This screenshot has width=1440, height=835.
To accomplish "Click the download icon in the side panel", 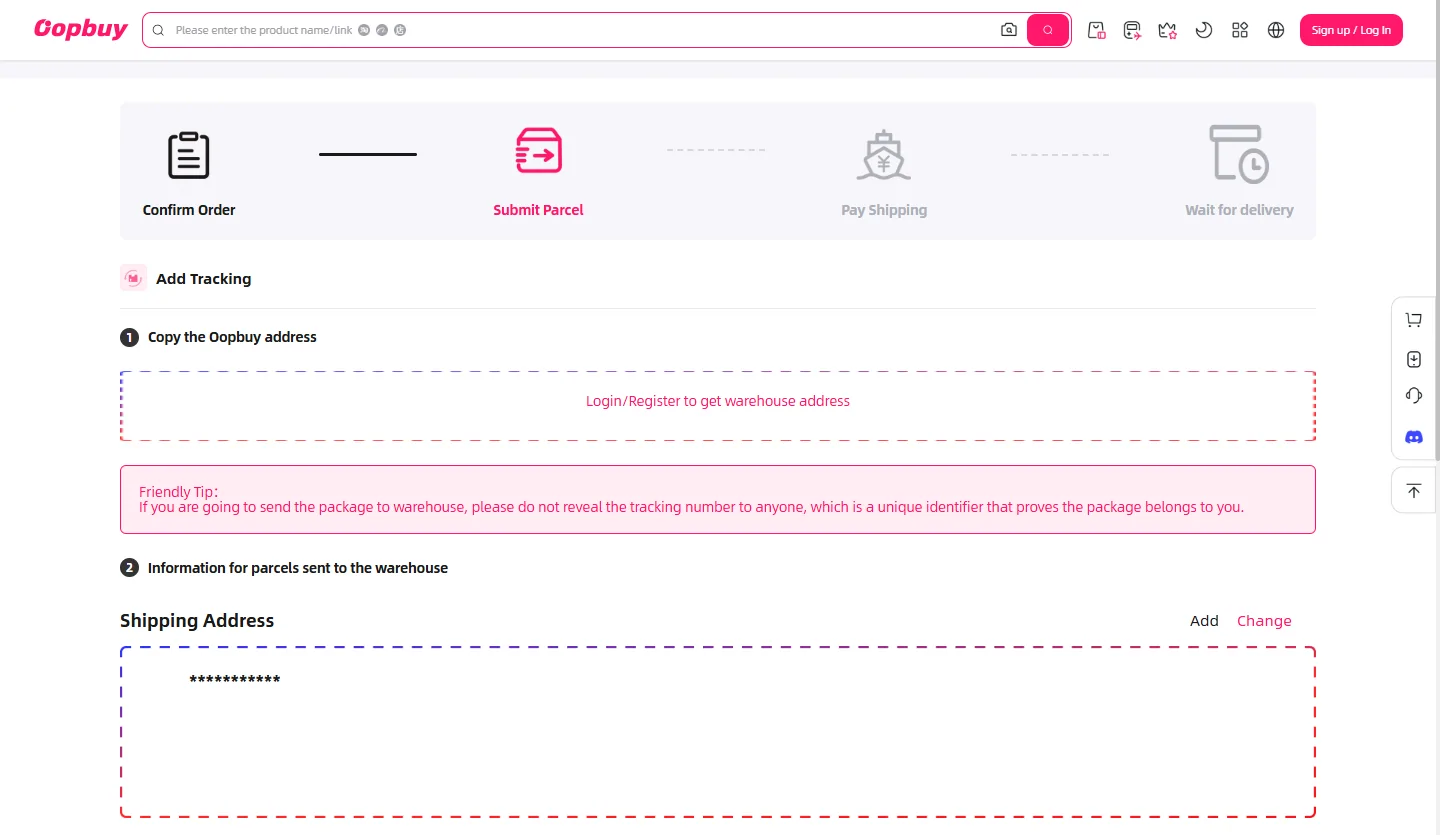I will [1413, 359].
